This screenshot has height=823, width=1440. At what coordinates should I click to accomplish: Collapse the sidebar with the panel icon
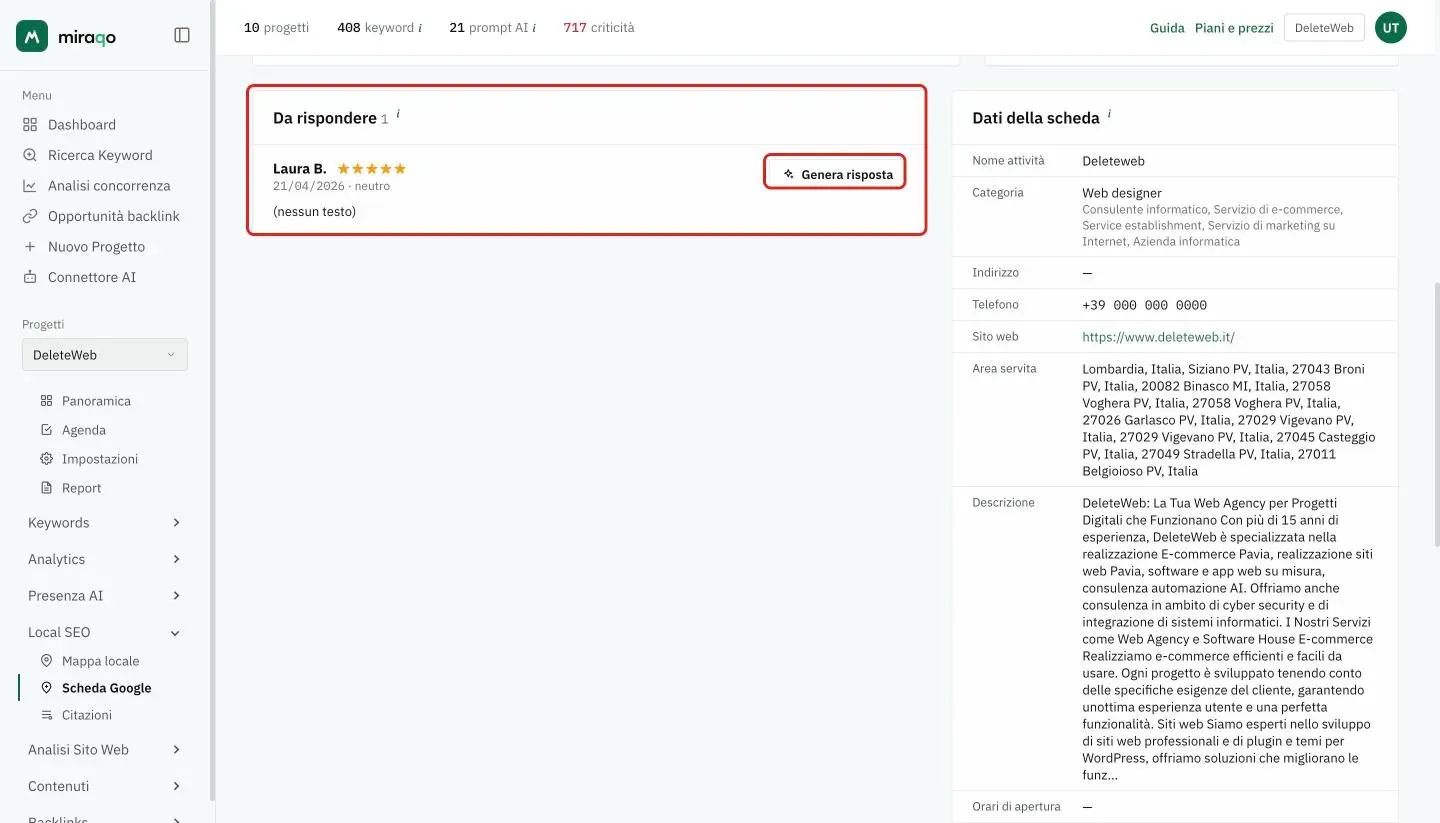[182, 35]
